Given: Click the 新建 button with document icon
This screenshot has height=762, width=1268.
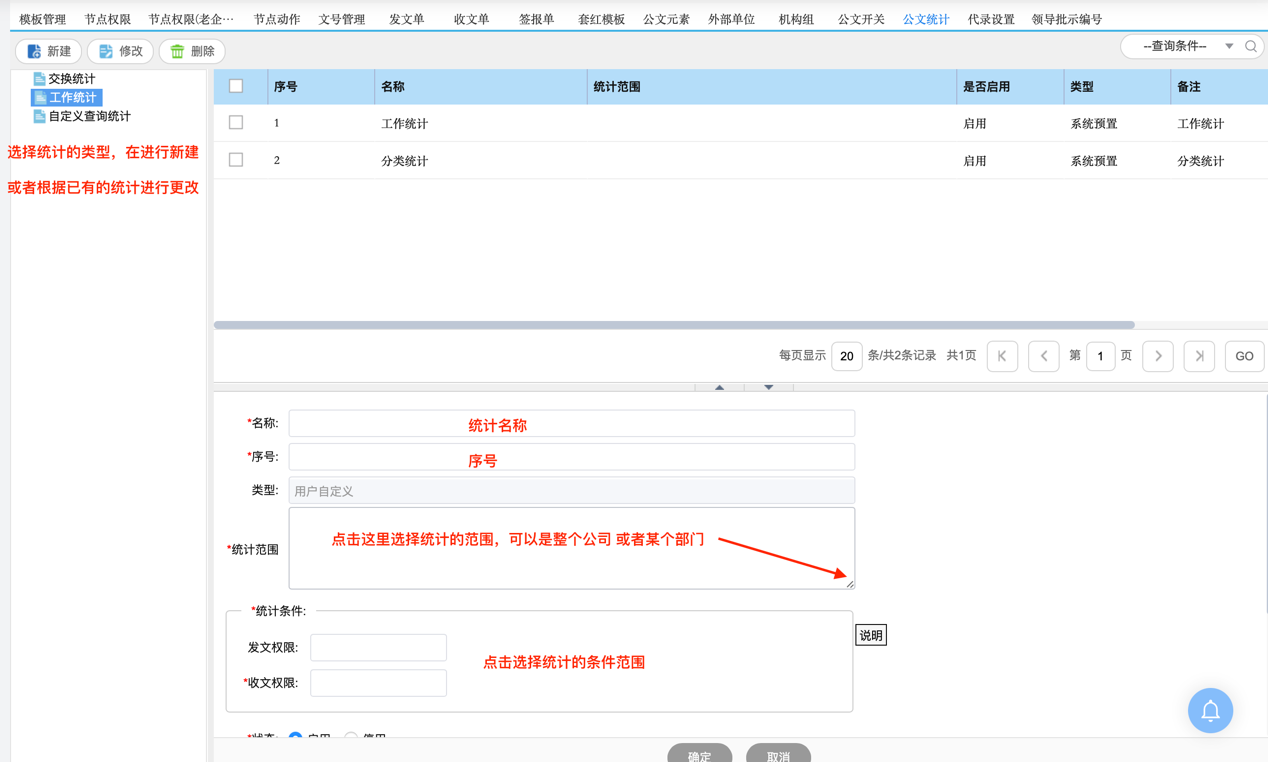Looking at the screenshot, I should (49, 51).
